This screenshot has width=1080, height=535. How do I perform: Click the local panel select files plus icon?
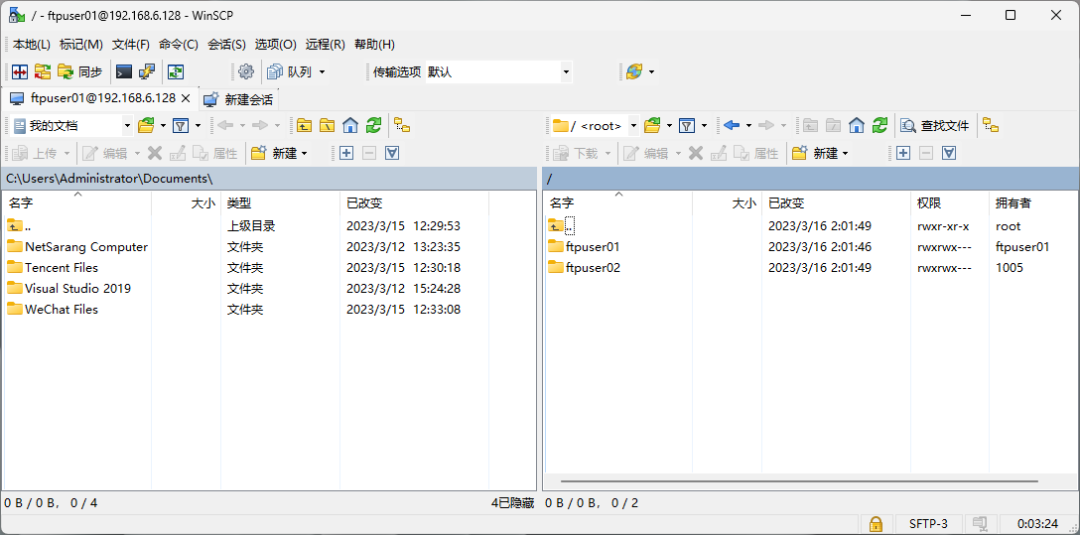pos(346,154)
